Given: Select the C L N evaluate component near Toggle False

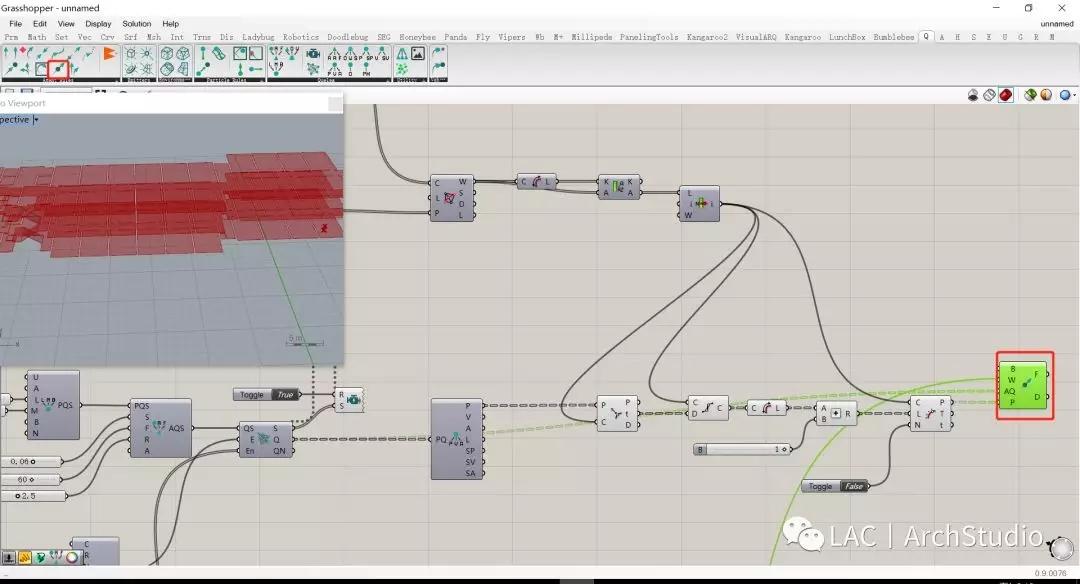Looking at the screenshot, I should pyautogui.click(x=931, y=414).
